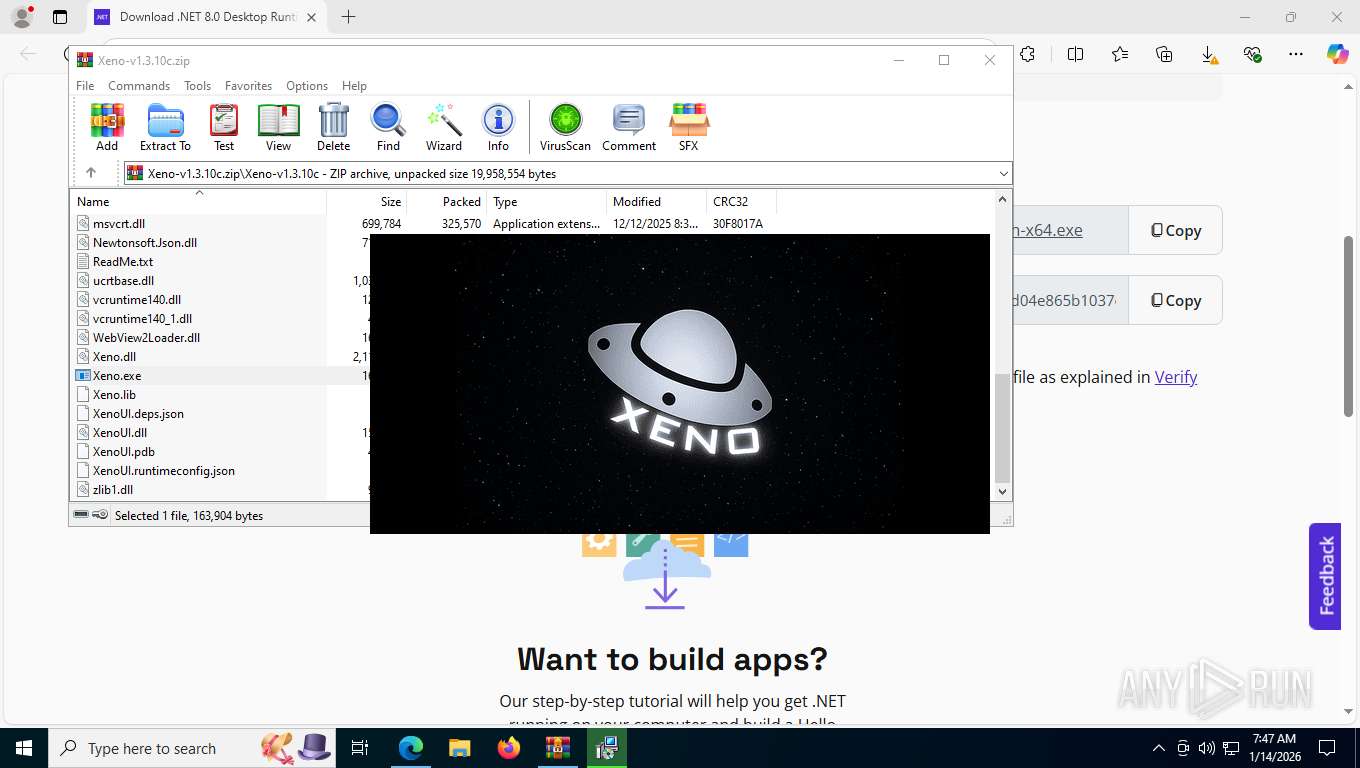Start VirusScan on the archive
This screenshot has width=1360, height=768.
pyautogui.click(x=565, y=127)
